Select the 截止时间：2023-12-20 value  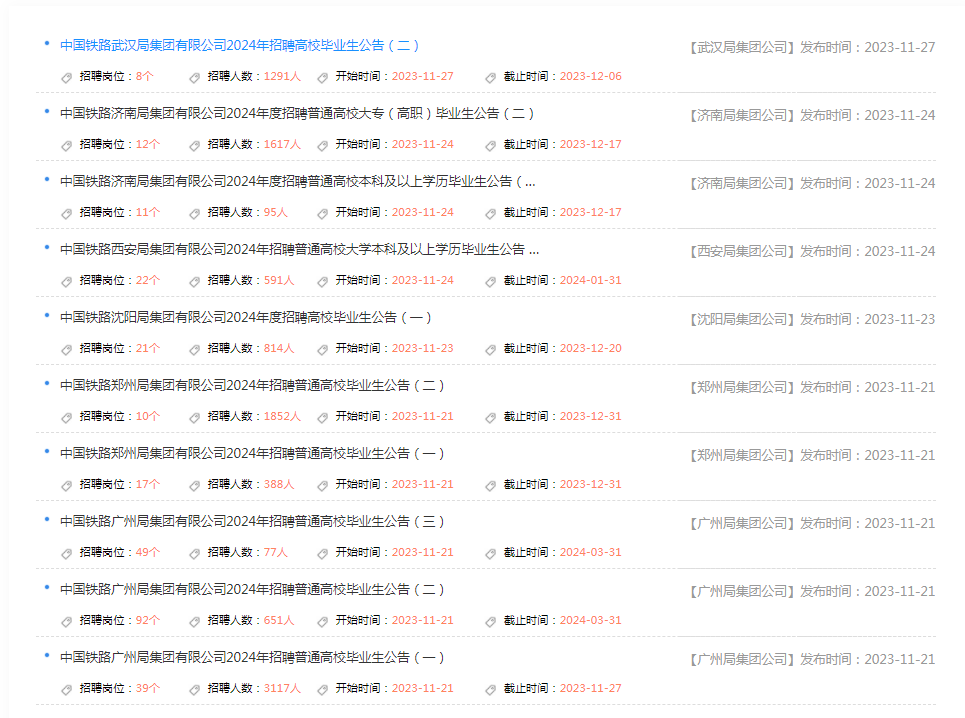pos(591,348)
